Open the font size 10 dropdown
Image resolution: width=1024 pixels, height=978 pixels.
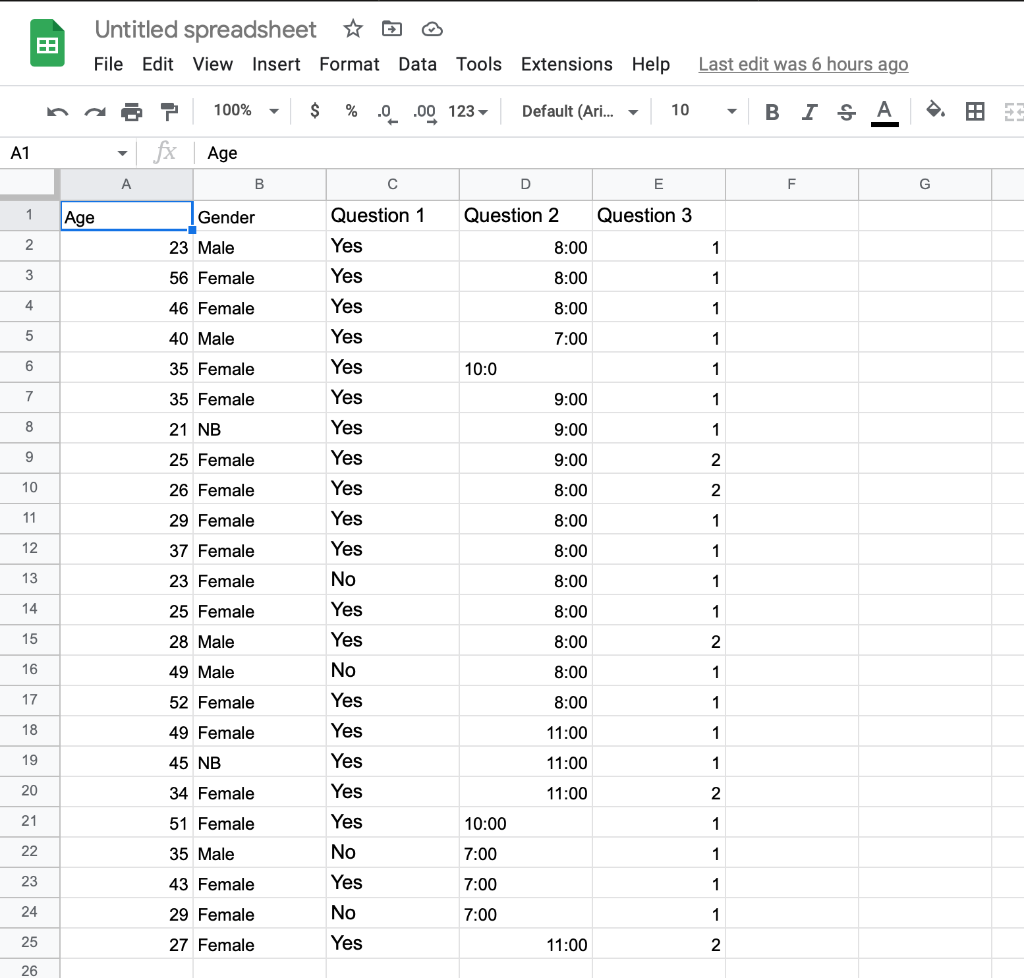tap(703, 111)
